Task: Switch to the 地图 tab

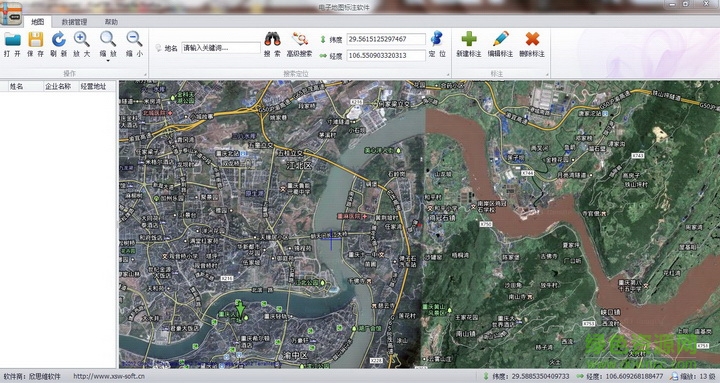Action: tap(37, 22)
